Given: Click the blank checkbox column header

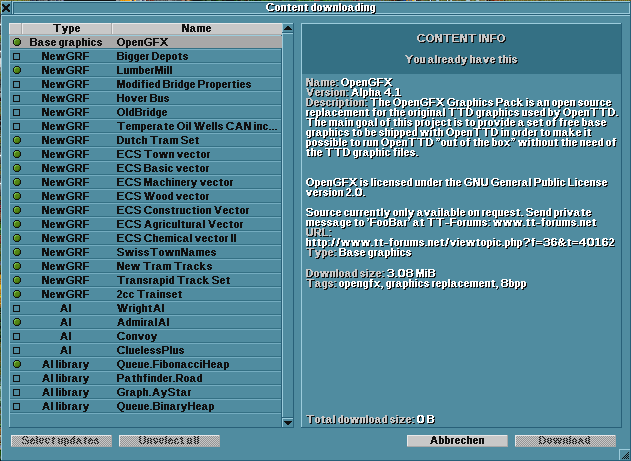Looking at the screenshot, I should [15, 29].
